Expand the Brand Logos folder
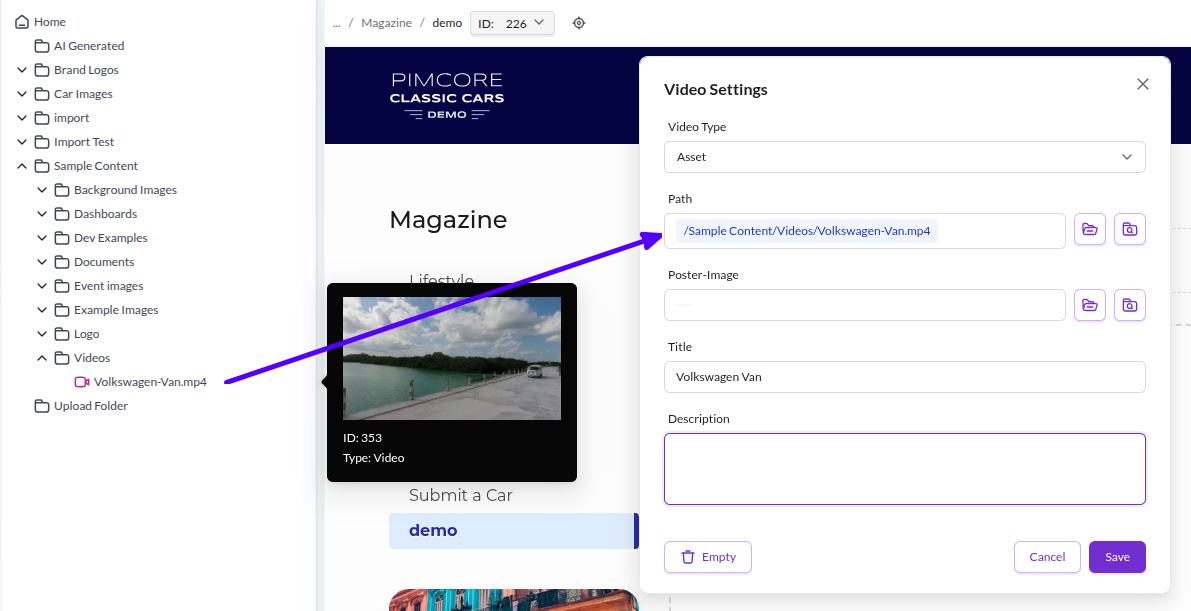This screenshot has height=611, width=1191. click(x=22, y=70)
